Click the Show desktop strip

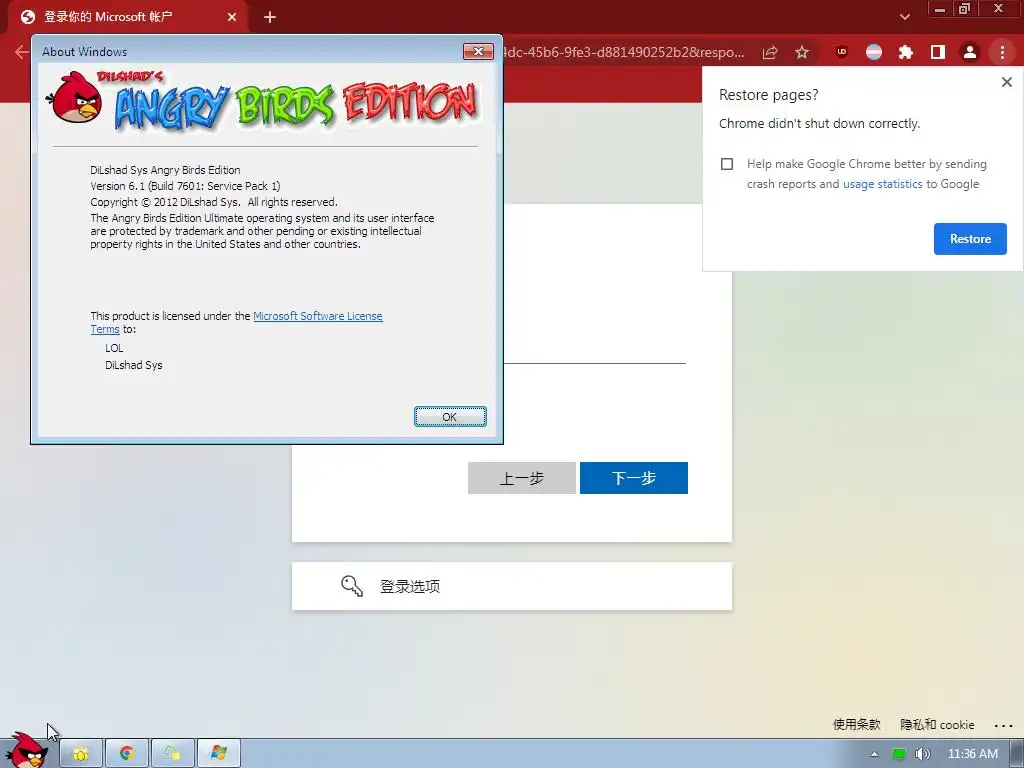click(1016, 754)
